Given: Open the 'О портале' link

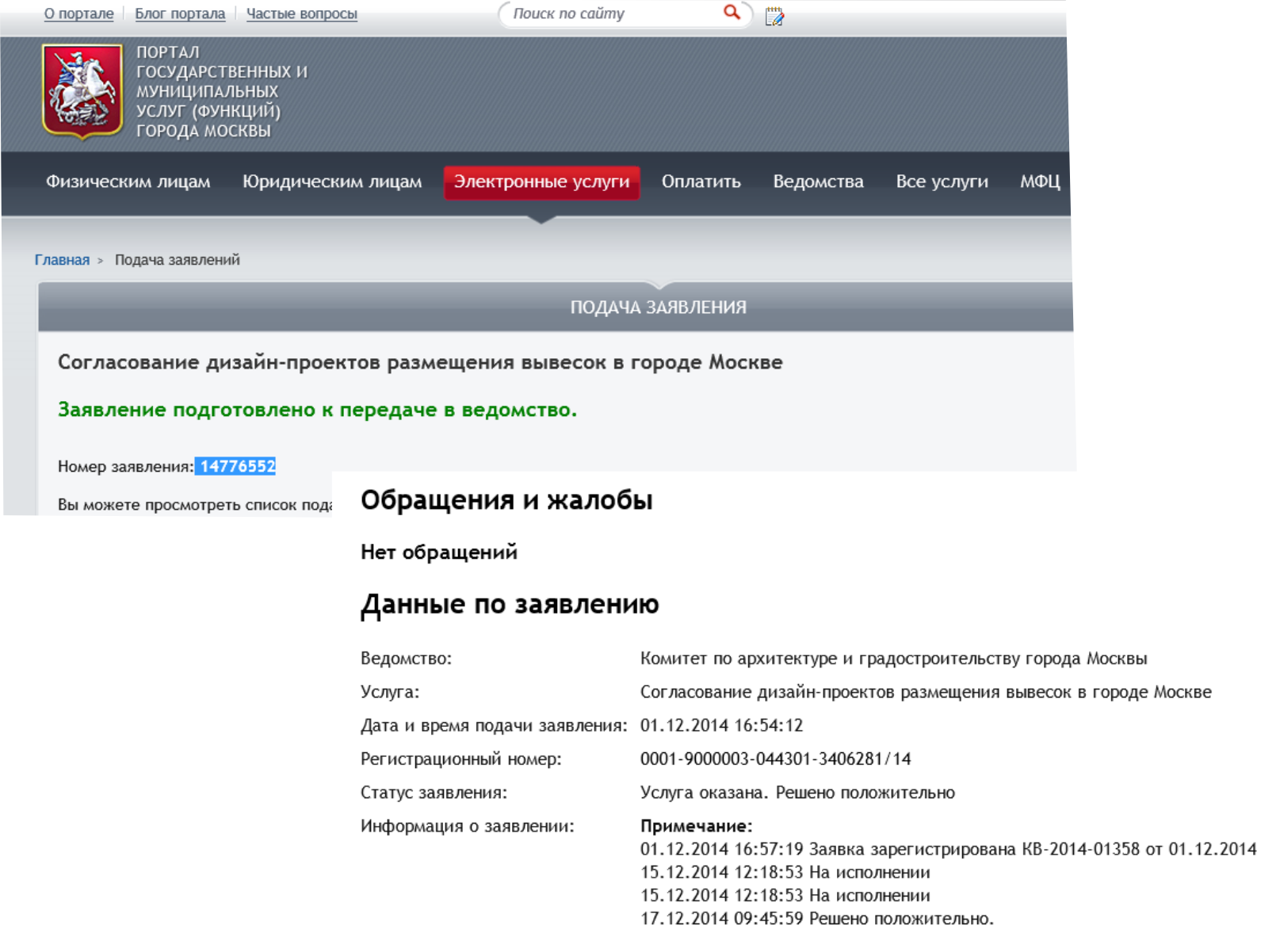Looking at the screenshot, I should click(x=78, y=13).
